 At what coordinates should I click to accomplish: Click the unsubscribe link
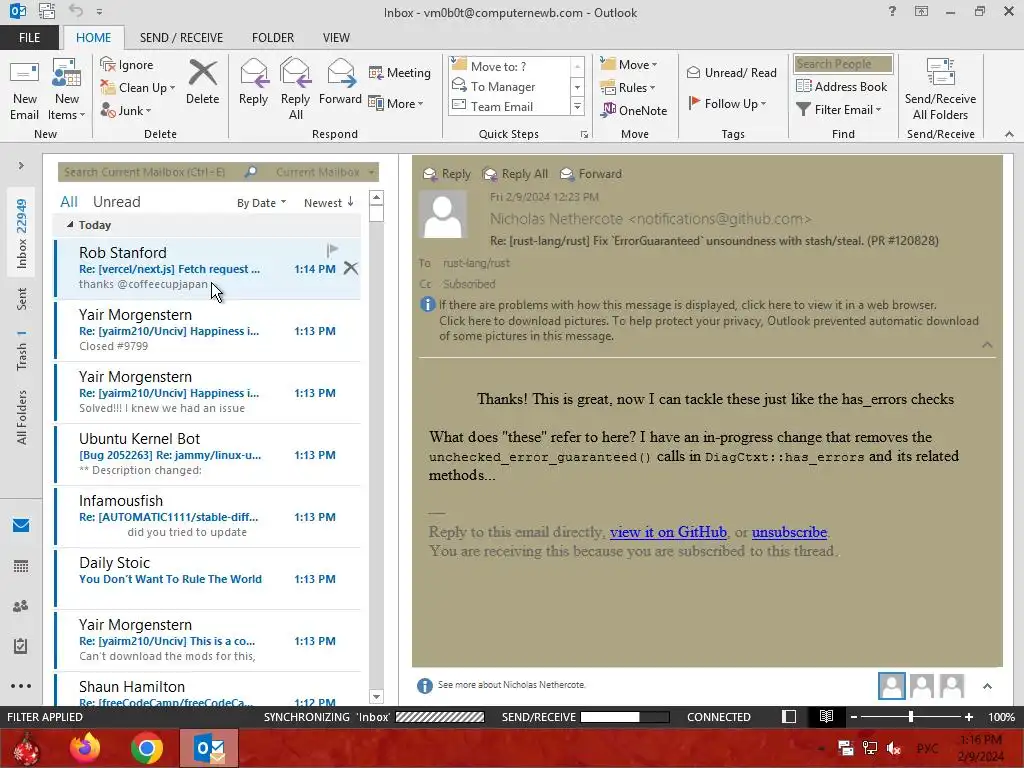point(790,532)
